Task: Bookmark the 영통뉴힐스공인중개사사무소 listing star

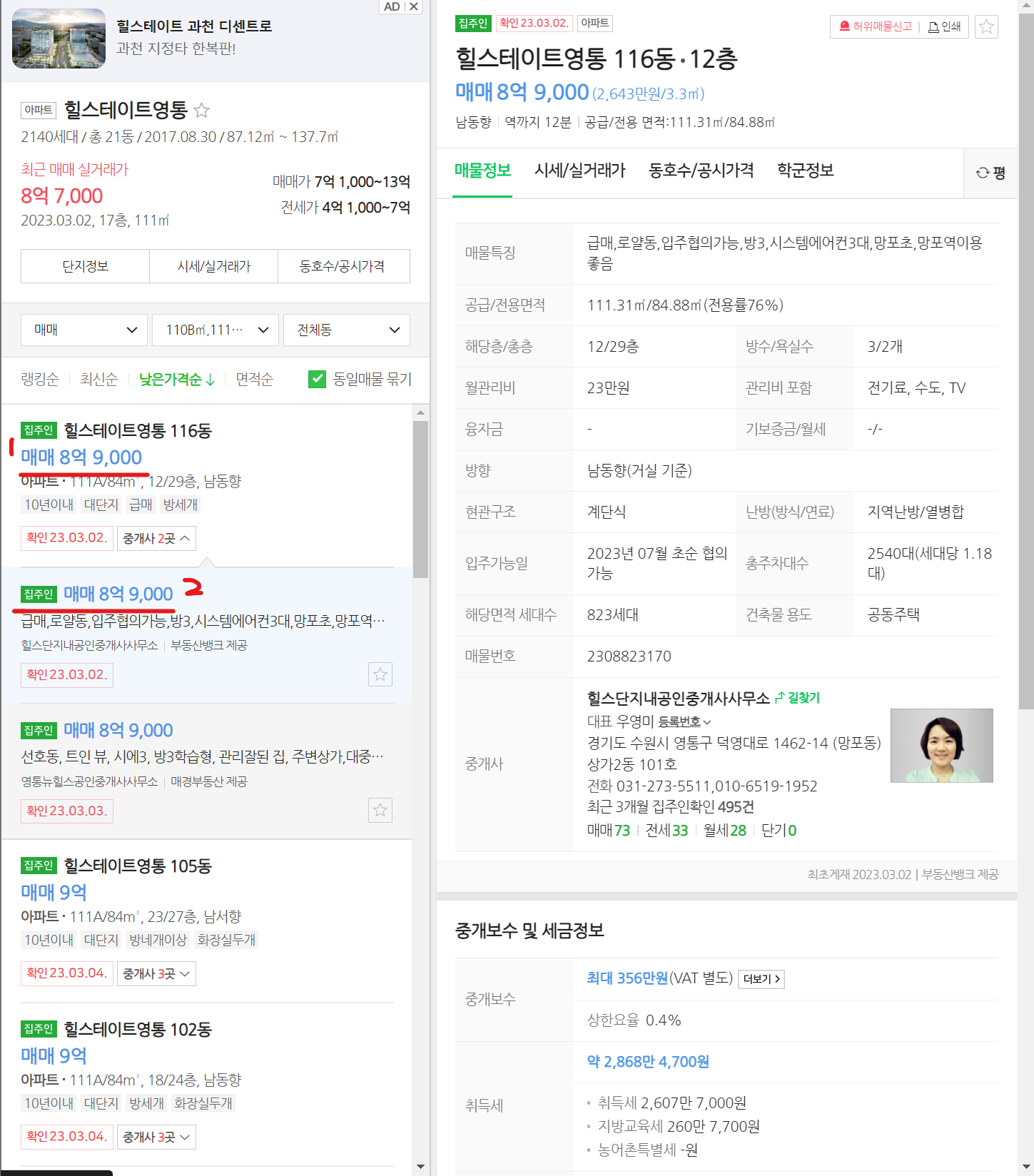Action: (380, 810)
